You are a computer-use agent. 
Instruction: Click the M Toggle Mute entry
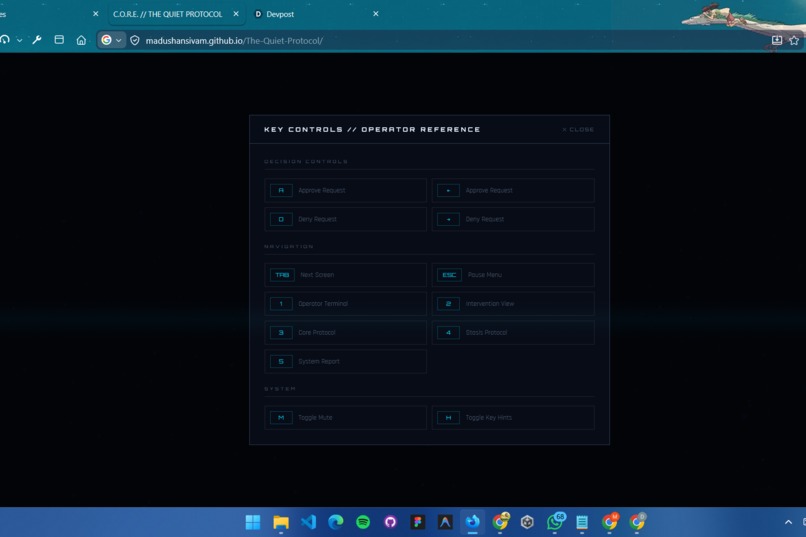345,418
